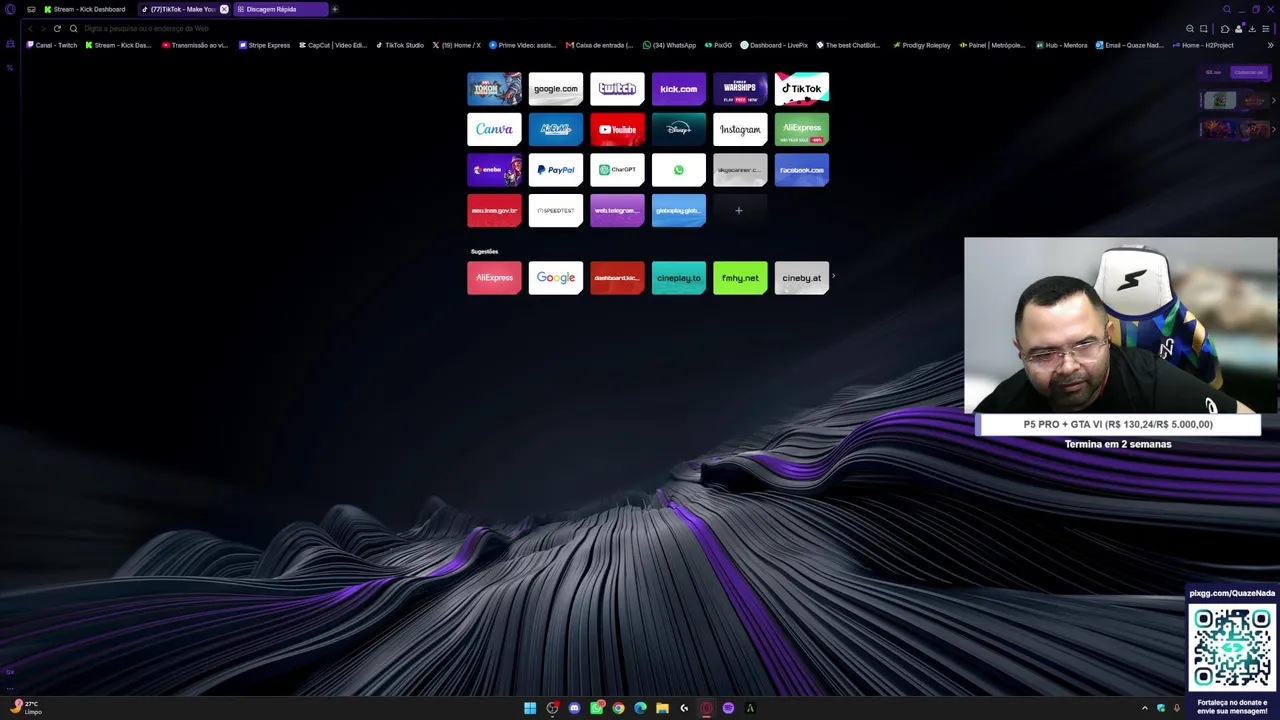Open the Canva speed dial tile
Viewport: 1280px width, 720px height.
(x=494, y=129)
